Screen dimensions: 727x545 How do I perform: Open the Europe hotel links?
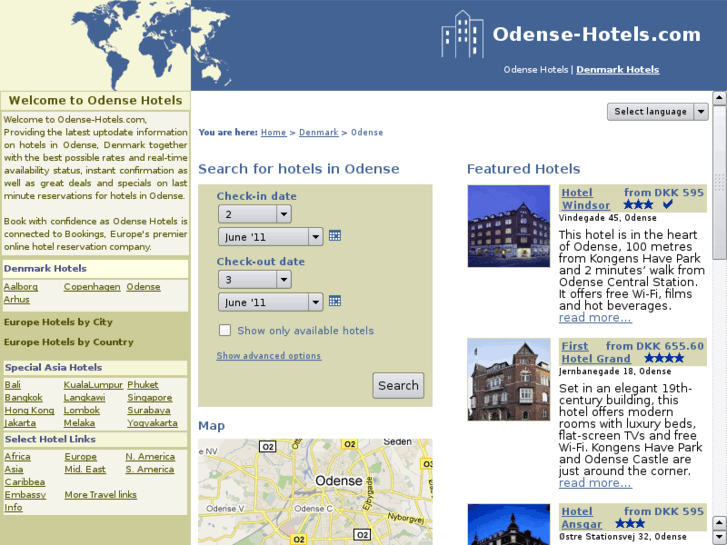[81, 456]
